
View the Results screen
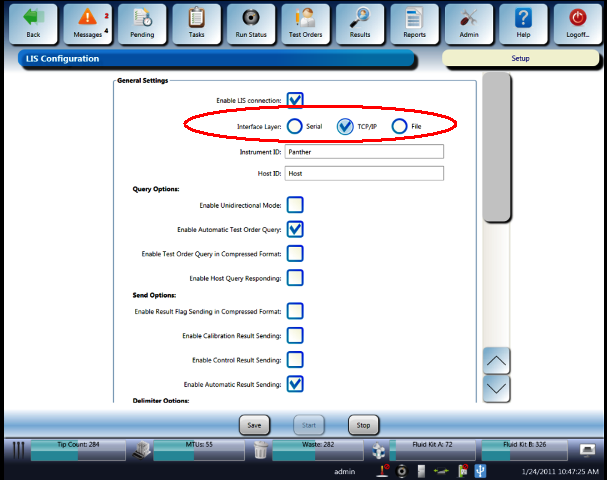[x=360, y=24]
